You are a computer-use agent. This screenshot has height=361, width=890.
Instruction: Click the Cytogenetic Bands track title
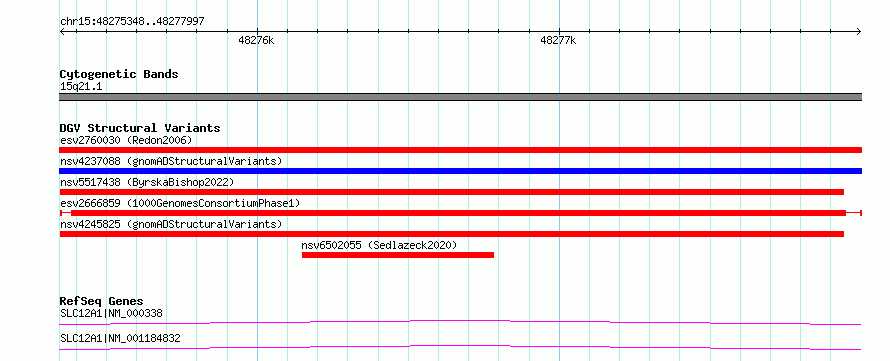pyautogui.click(x=119, y=74)
